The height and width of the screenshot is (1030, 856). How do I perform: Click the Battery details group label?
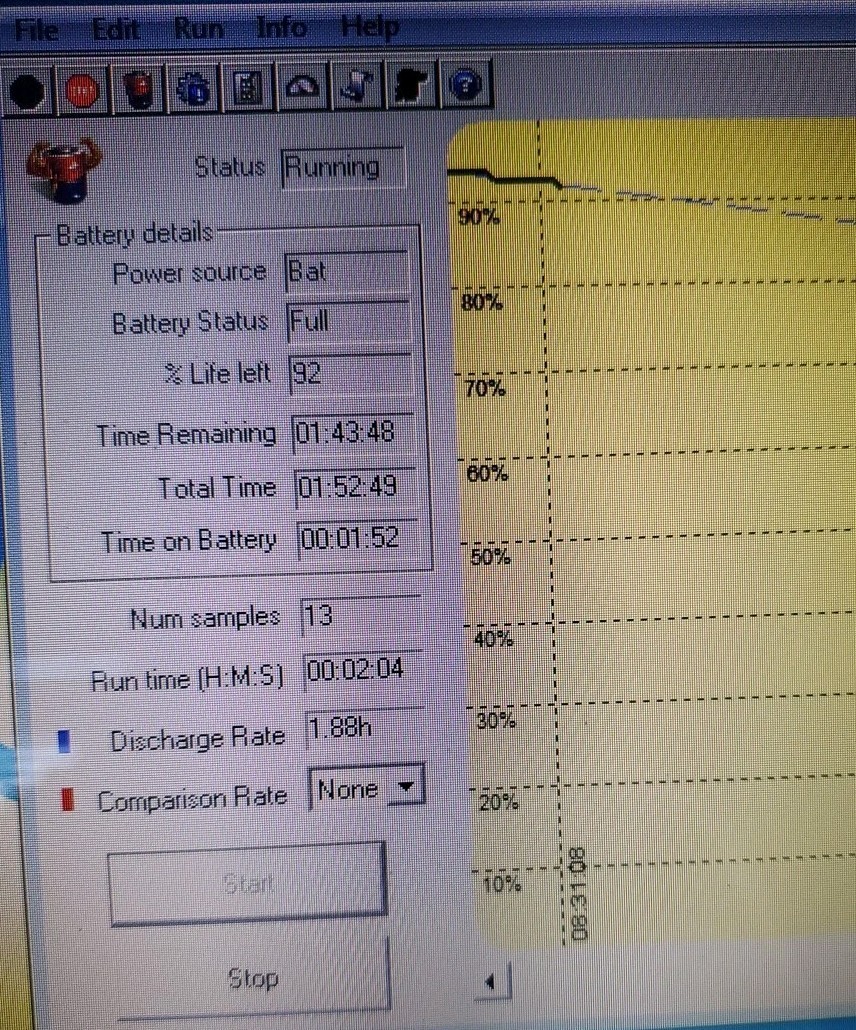(x=135, y=234)
